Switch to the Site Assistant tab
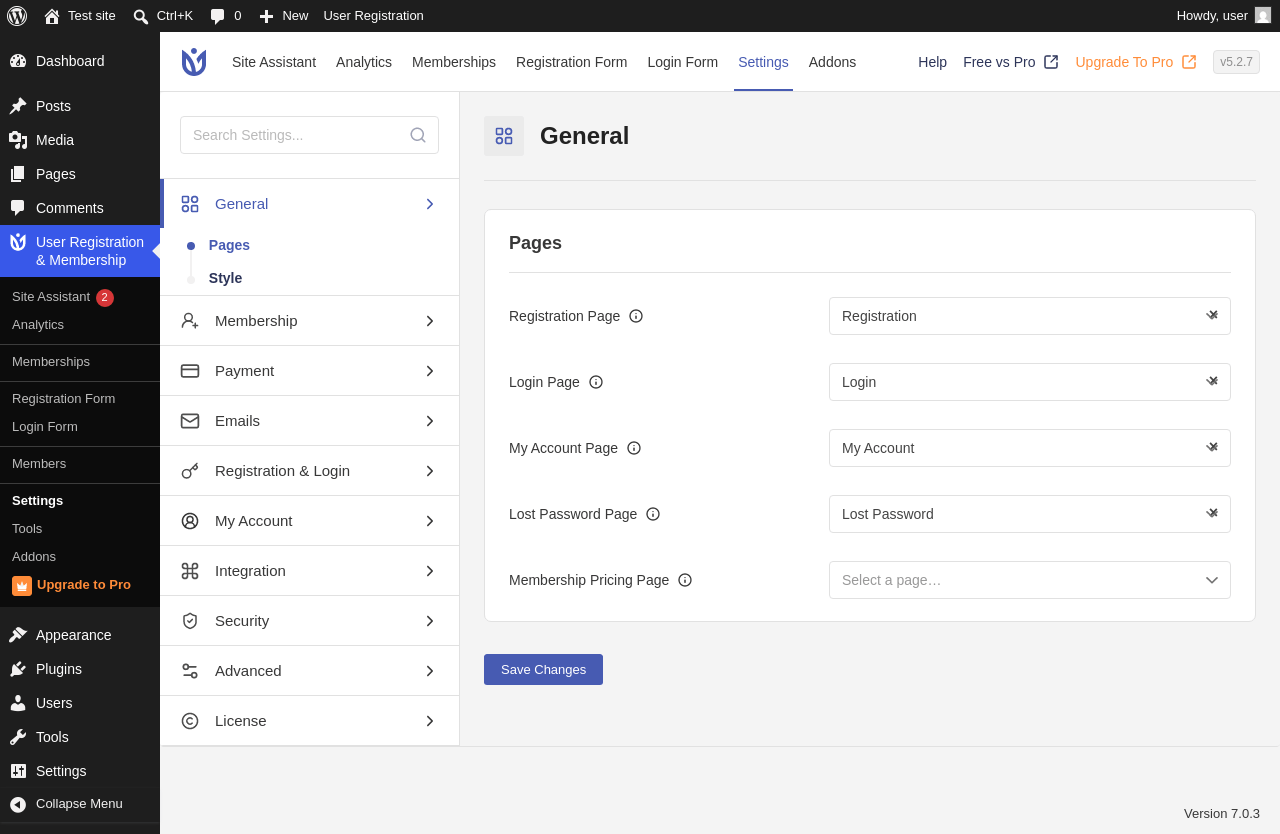1280x834 pixels. tap(274, 62)
